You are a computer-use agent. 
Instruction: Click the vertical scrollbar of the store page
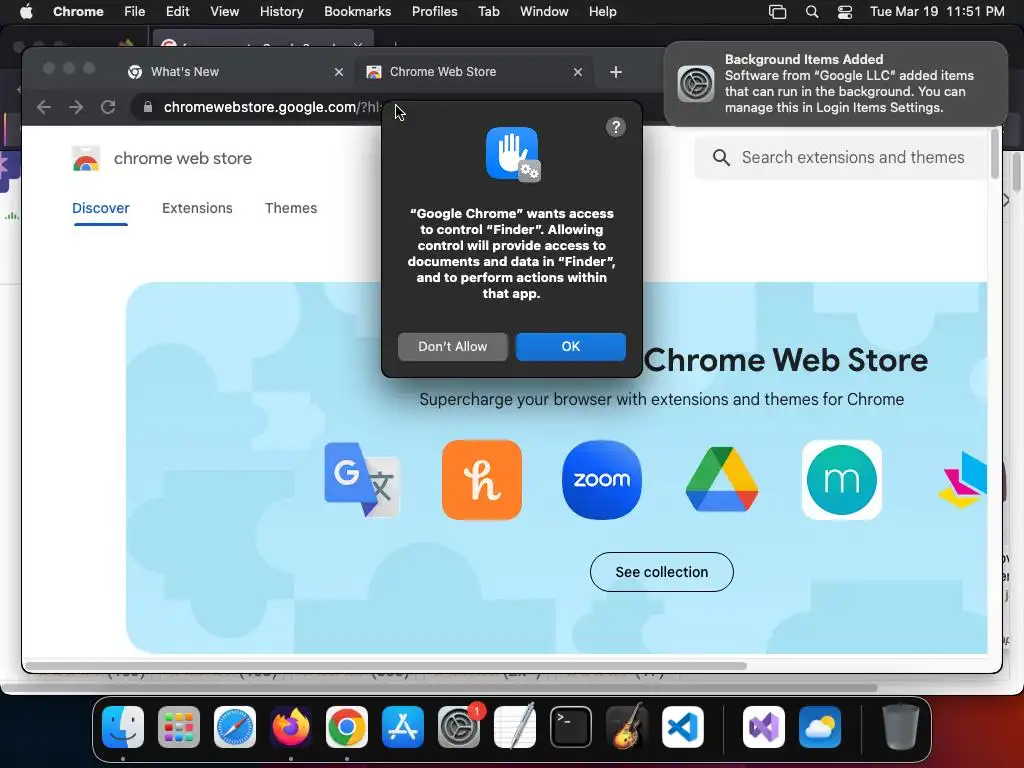pyautogui.click(x=995, y=153)
